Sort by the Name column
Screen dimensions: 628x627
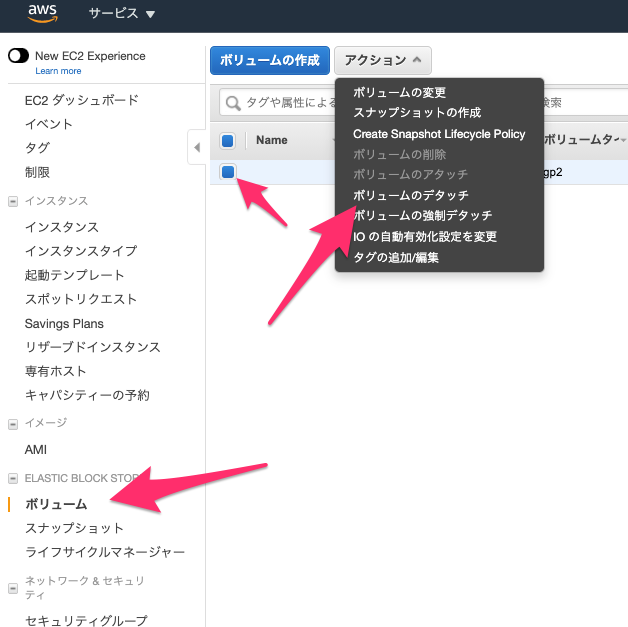[x=272, y=140]
